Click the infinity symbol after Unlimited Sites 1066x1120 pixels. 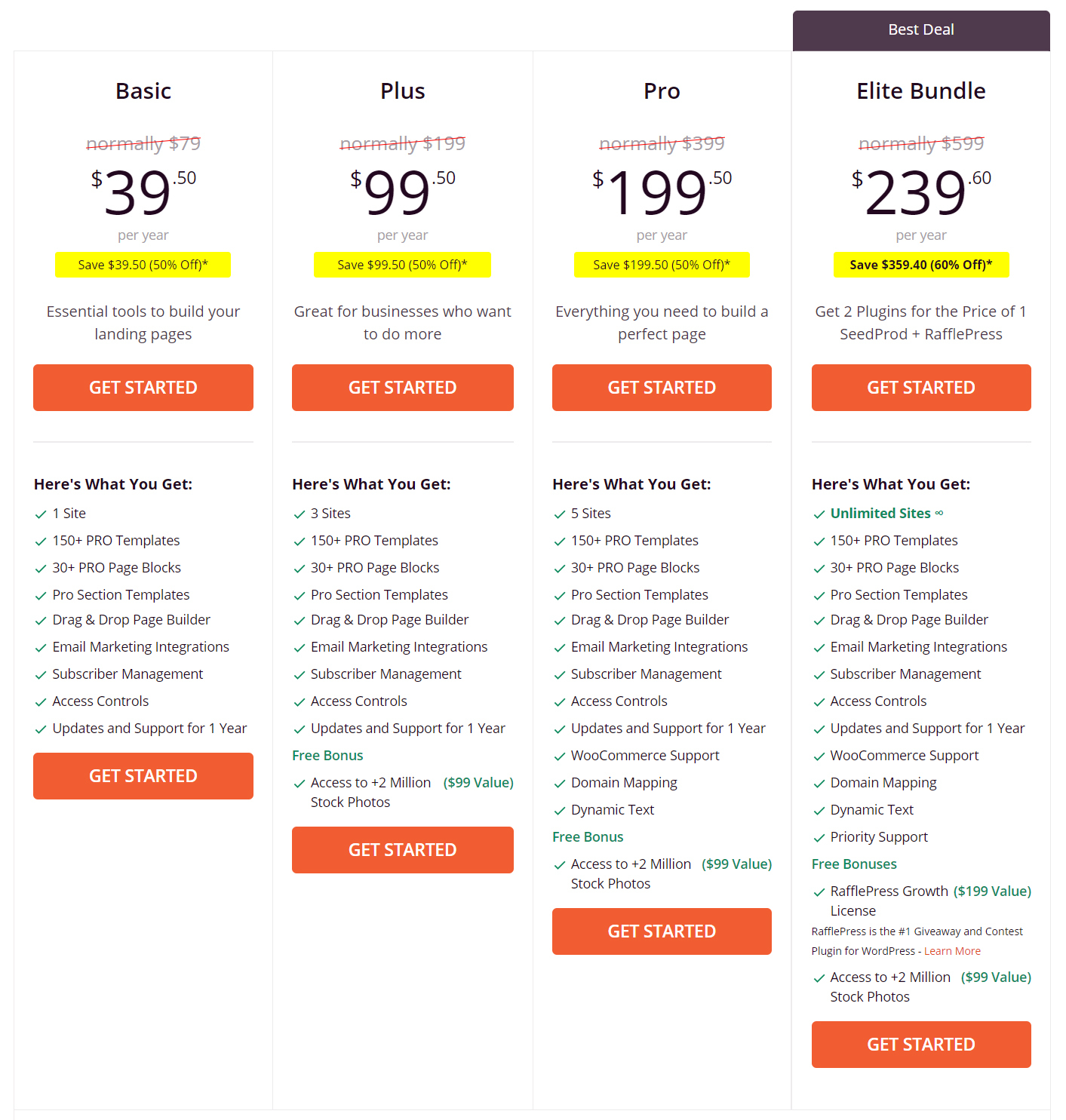pyautogui.click(x=939, y=513)
